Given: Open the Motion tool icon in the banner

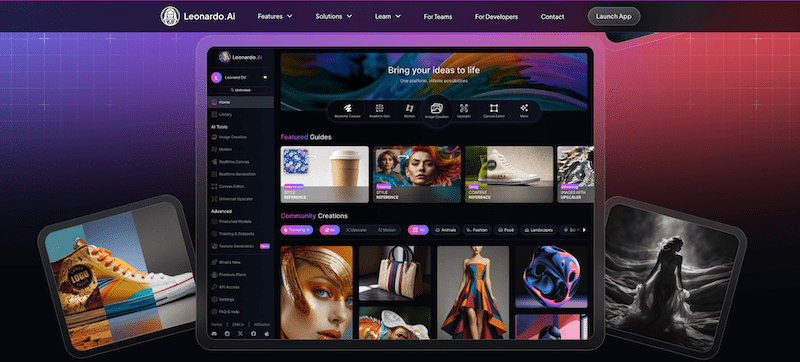Looking at the screenshot, I should coord(409,108).
